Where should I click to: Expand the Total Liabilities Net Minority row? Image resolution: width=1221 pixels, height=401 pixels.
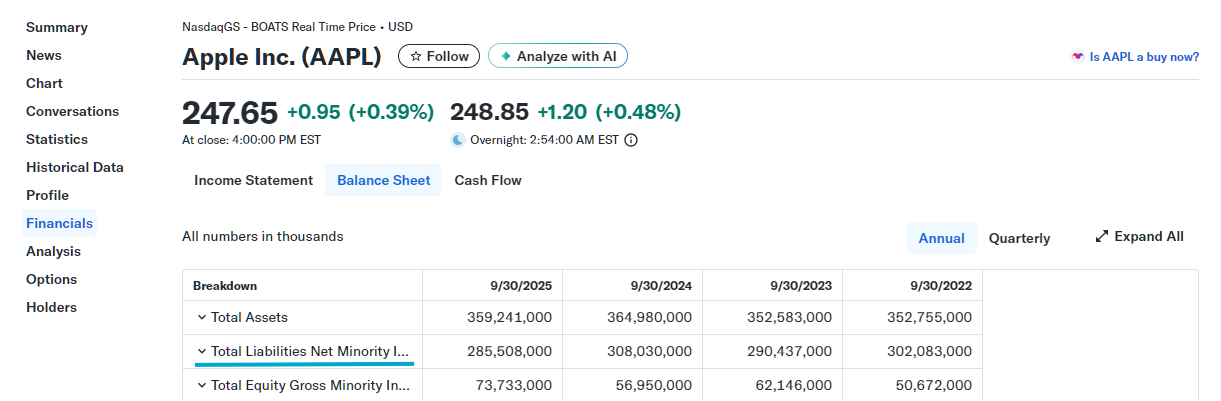pos(202,351)
